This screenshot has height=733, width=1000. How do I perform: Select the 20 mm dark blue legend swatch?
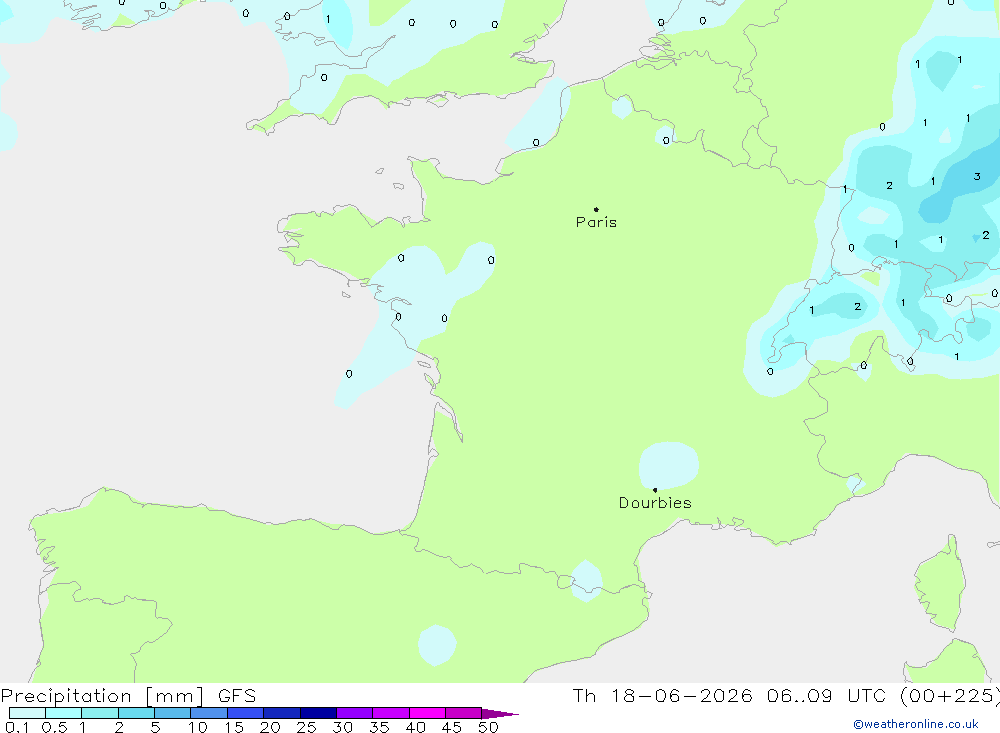[281, 713]
